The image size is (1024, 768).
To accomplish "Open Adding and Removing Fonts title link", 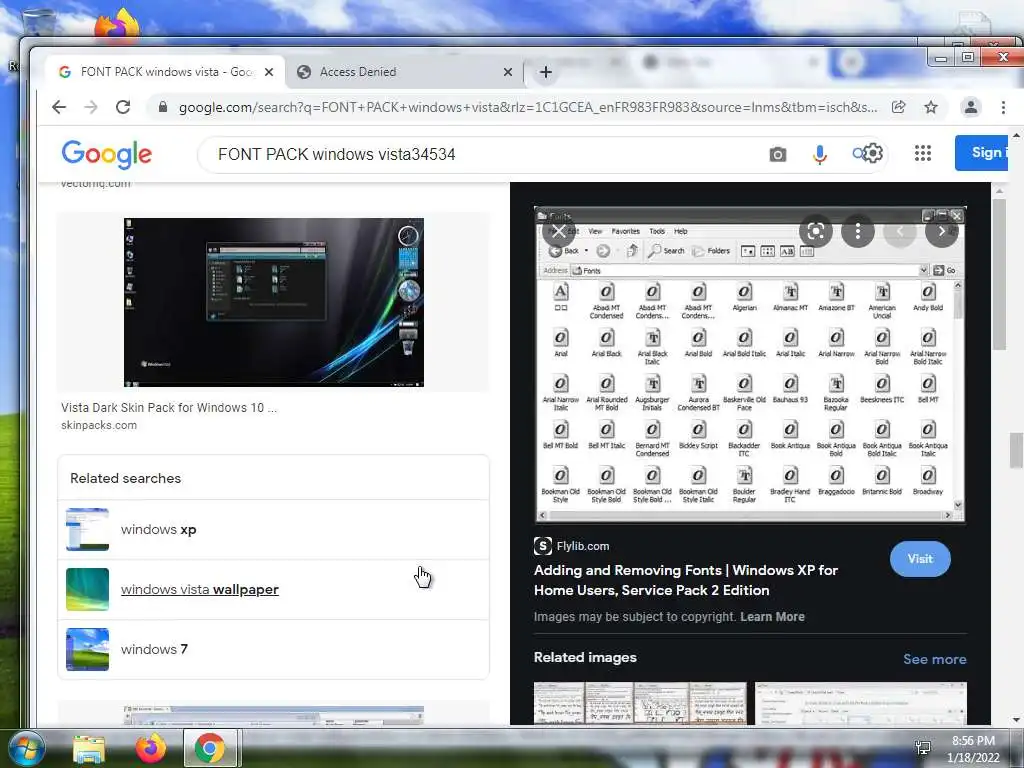I will click(x=686, y=580).
